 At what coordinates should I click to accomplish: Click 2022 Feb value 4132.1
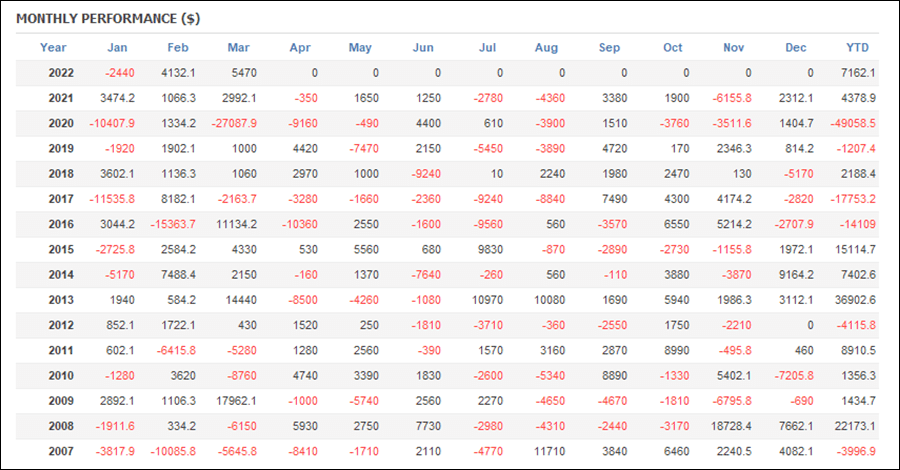point(178,73)
